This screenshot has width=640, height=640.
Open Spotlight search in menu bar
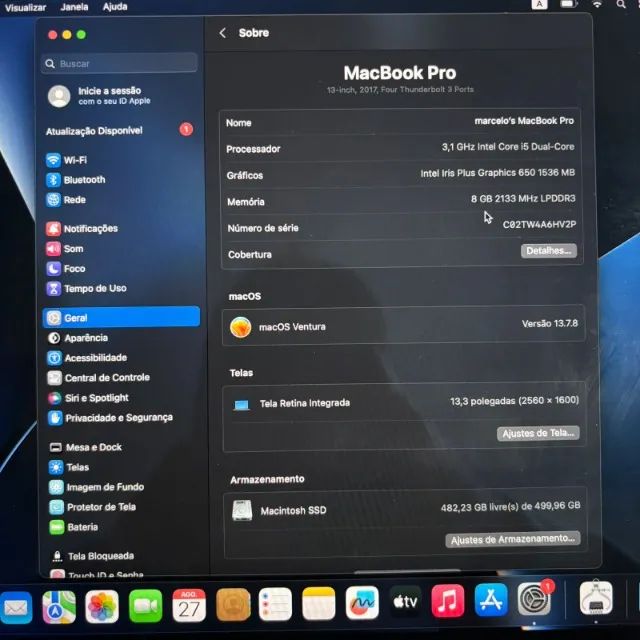point(621,4)
